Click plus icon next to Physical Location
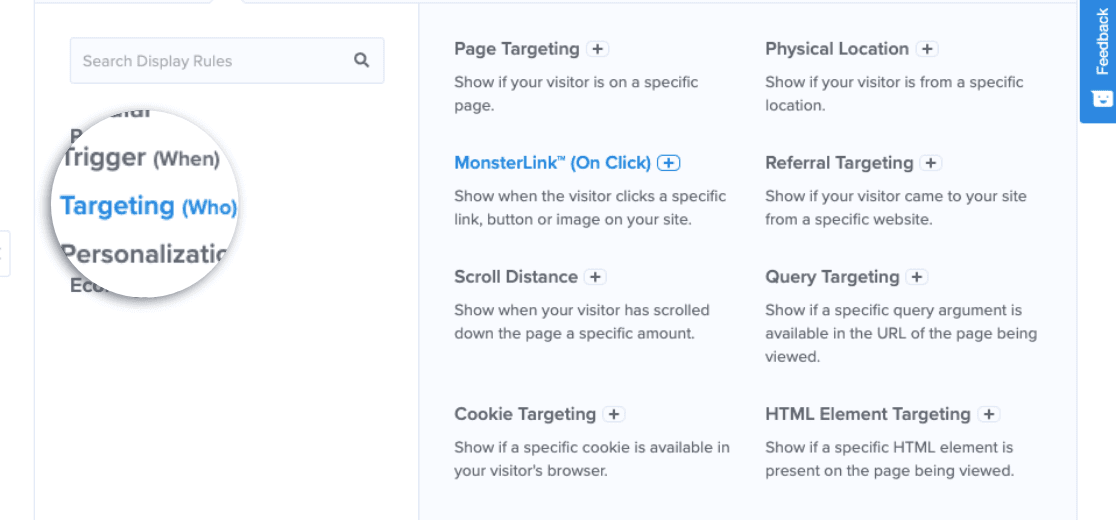This screenshot has height=520, width=1116. tap(927, 49)
